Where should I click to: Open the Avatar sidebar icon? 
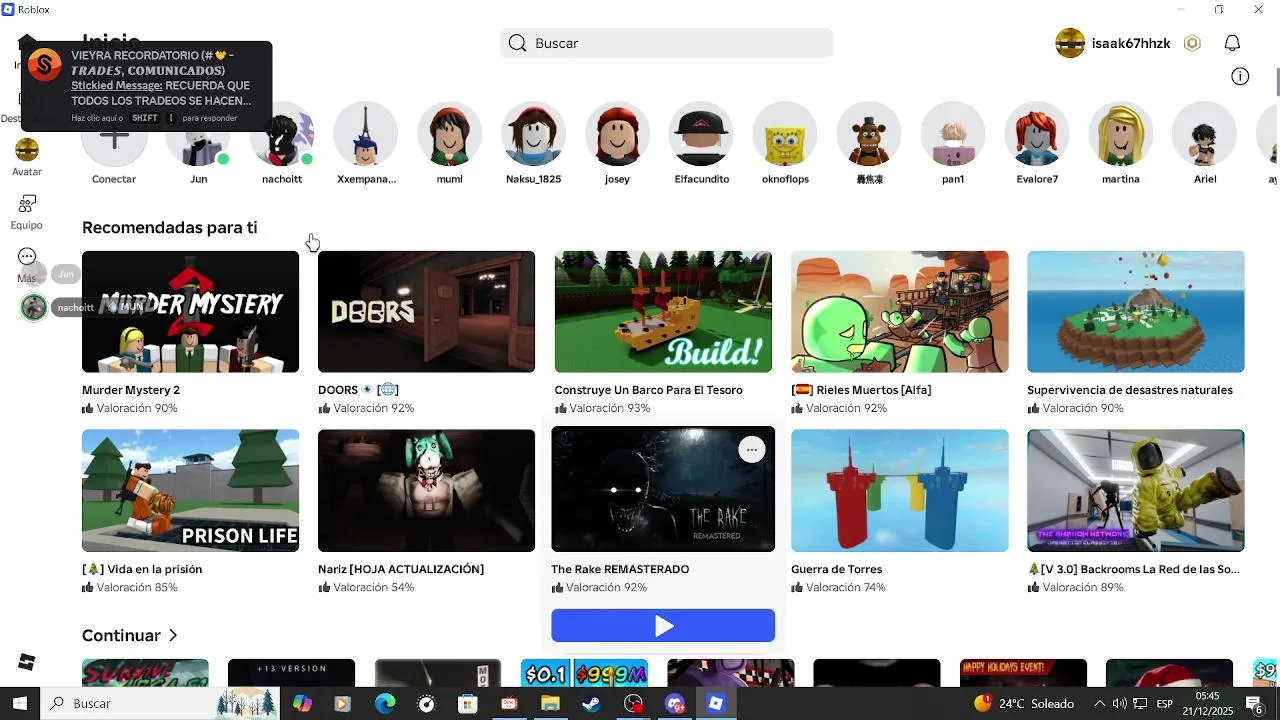click(x=27, y=150)
